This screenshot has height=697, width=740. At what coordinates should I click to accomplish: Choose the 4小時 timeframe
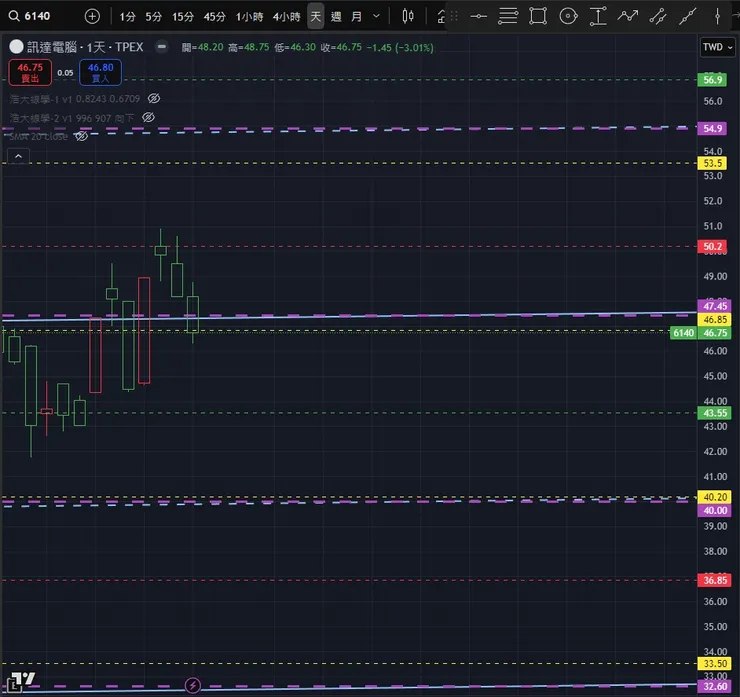(286, 17)
